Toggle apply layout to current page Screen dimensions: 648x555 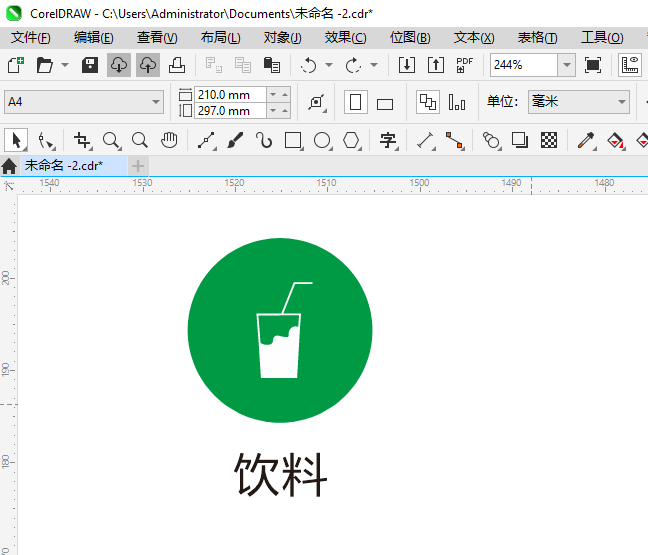(457, 102)
